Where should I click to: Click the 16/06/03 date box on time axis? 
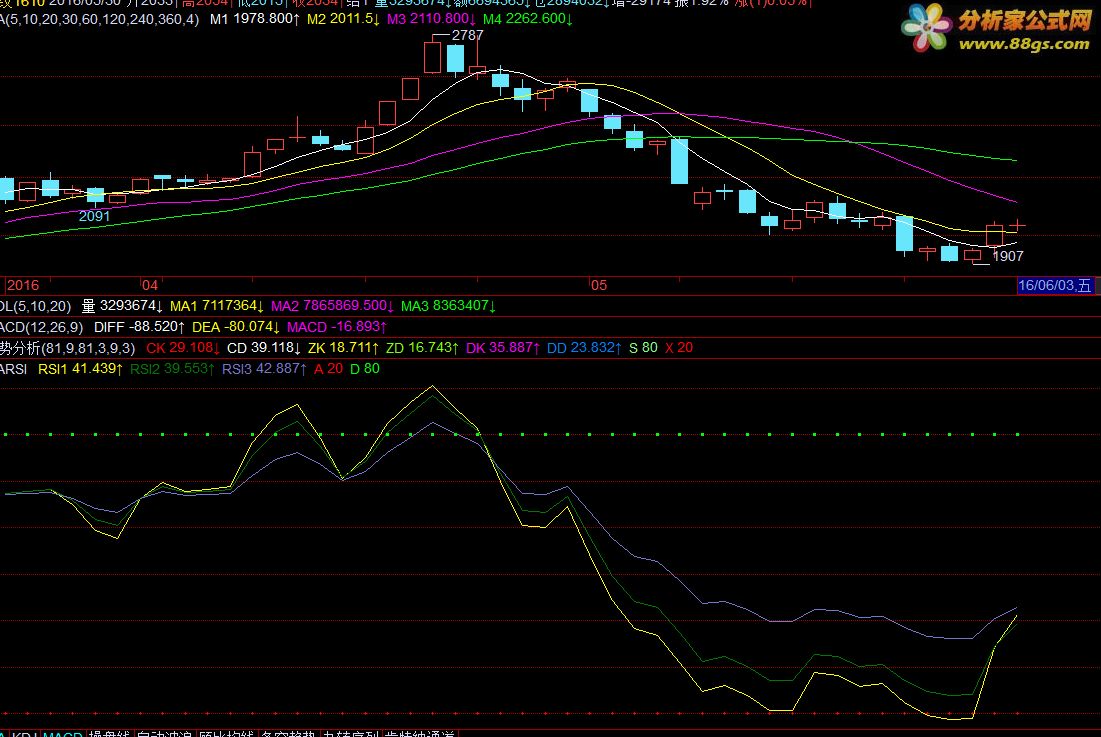1055,285
